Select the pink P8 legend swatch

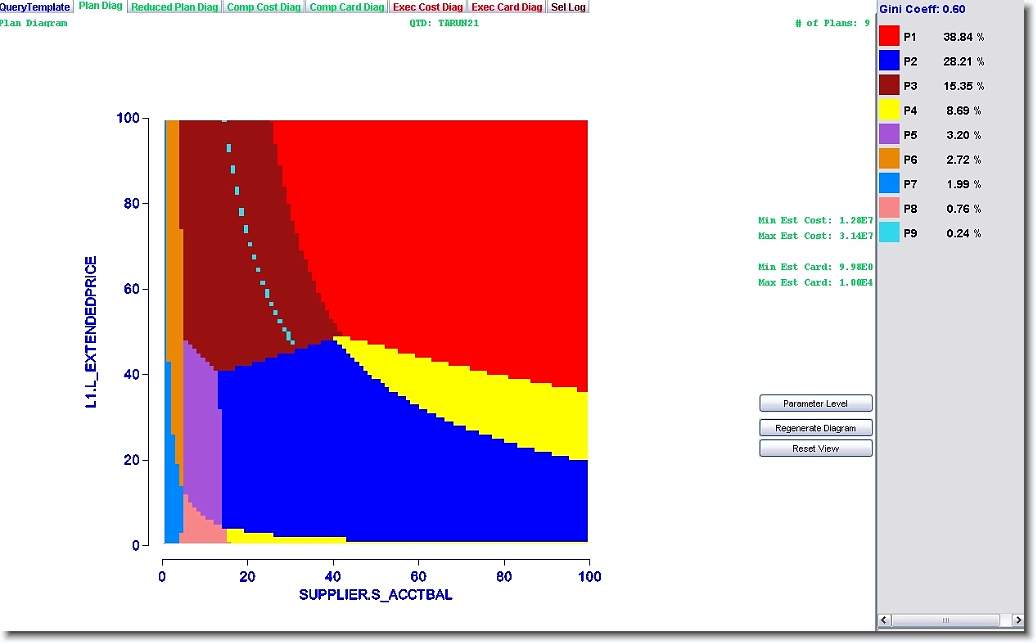click(x=889, y=209)
